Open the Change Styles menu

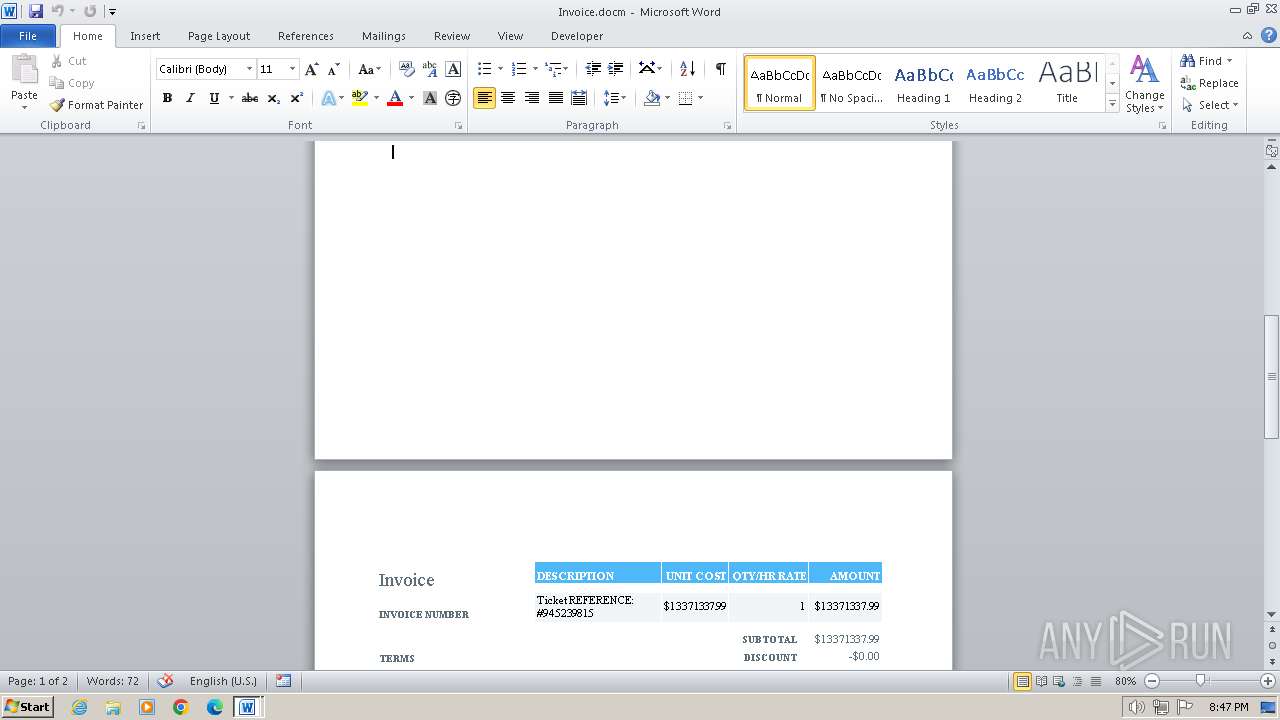(1144, 84)
